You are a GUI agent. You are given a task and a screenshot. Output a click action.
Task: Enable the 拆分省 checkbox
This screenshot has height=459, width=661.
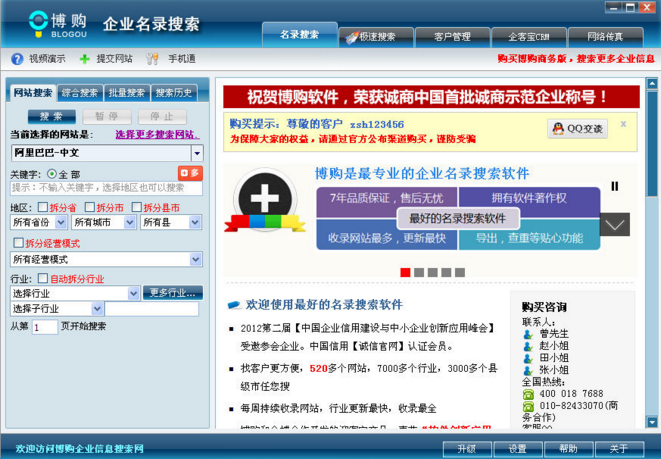point(43,207)
